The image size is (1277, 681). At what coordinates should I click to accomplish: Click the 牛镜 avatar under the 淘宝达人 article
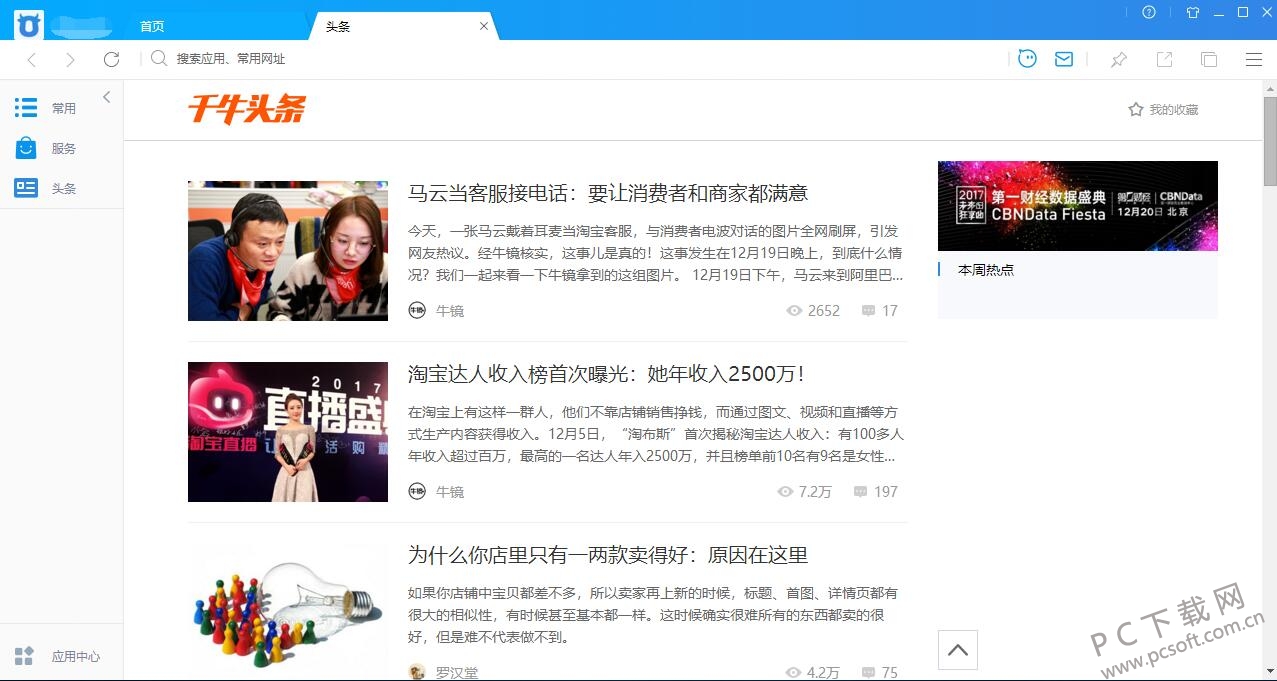[x=417, y=491]
